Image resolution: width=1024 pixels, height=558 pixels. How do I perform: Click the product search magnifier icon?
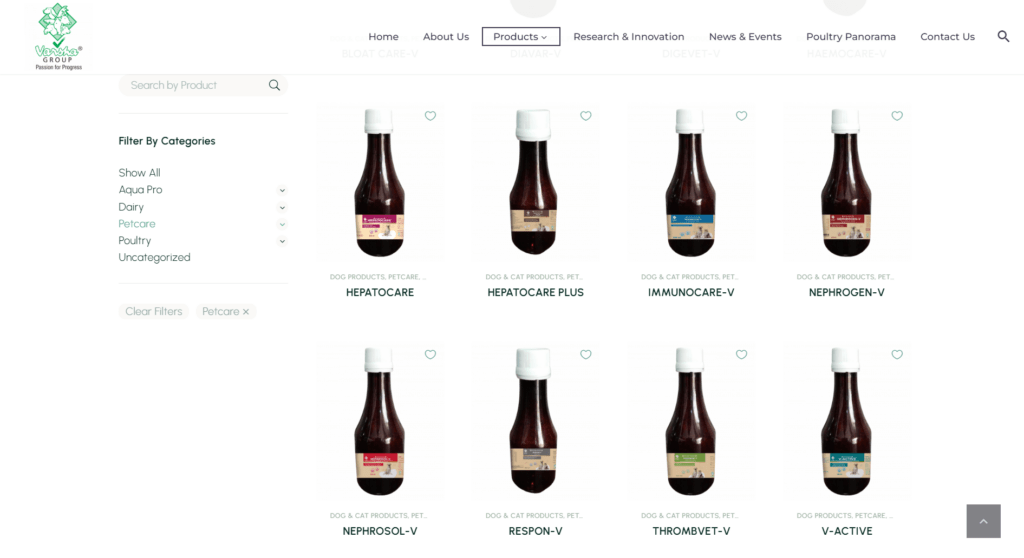click(x=274, y=85)
